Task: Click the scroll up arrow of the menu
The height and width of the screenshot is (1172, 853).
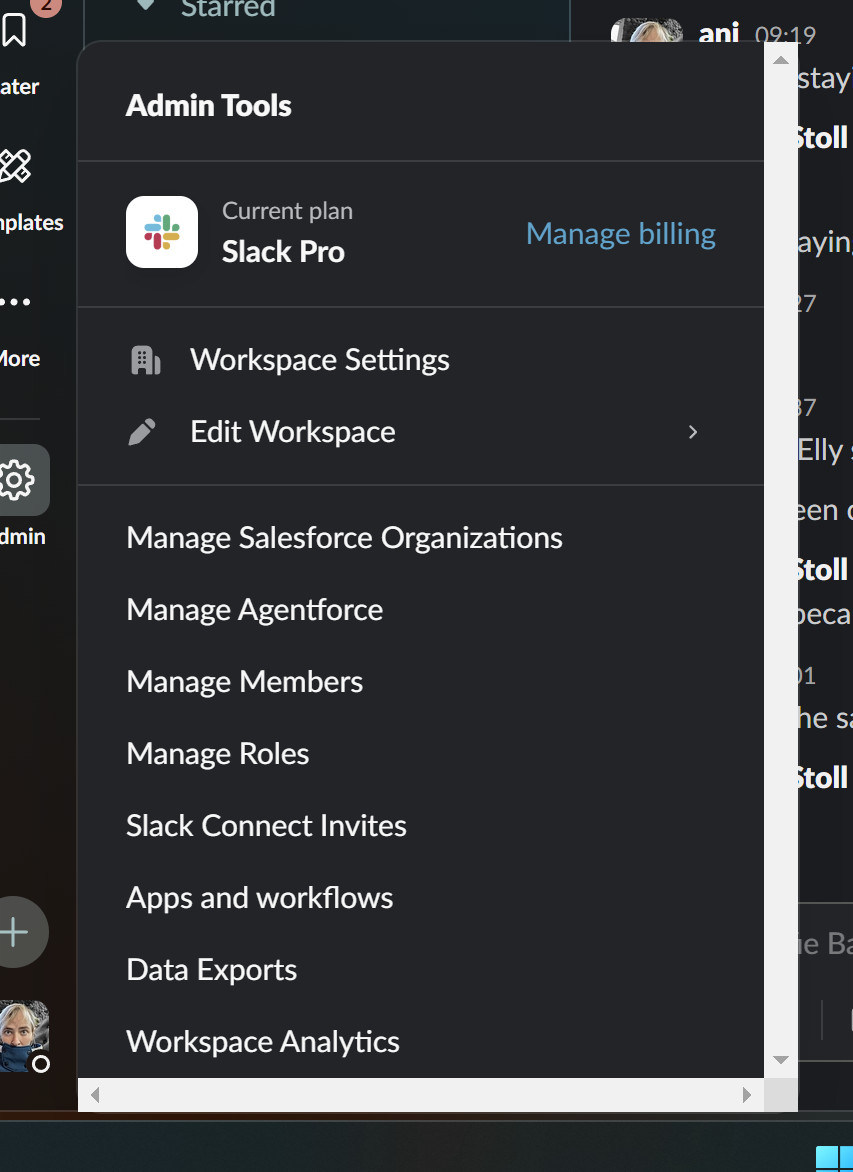Action: coord(780,60)
